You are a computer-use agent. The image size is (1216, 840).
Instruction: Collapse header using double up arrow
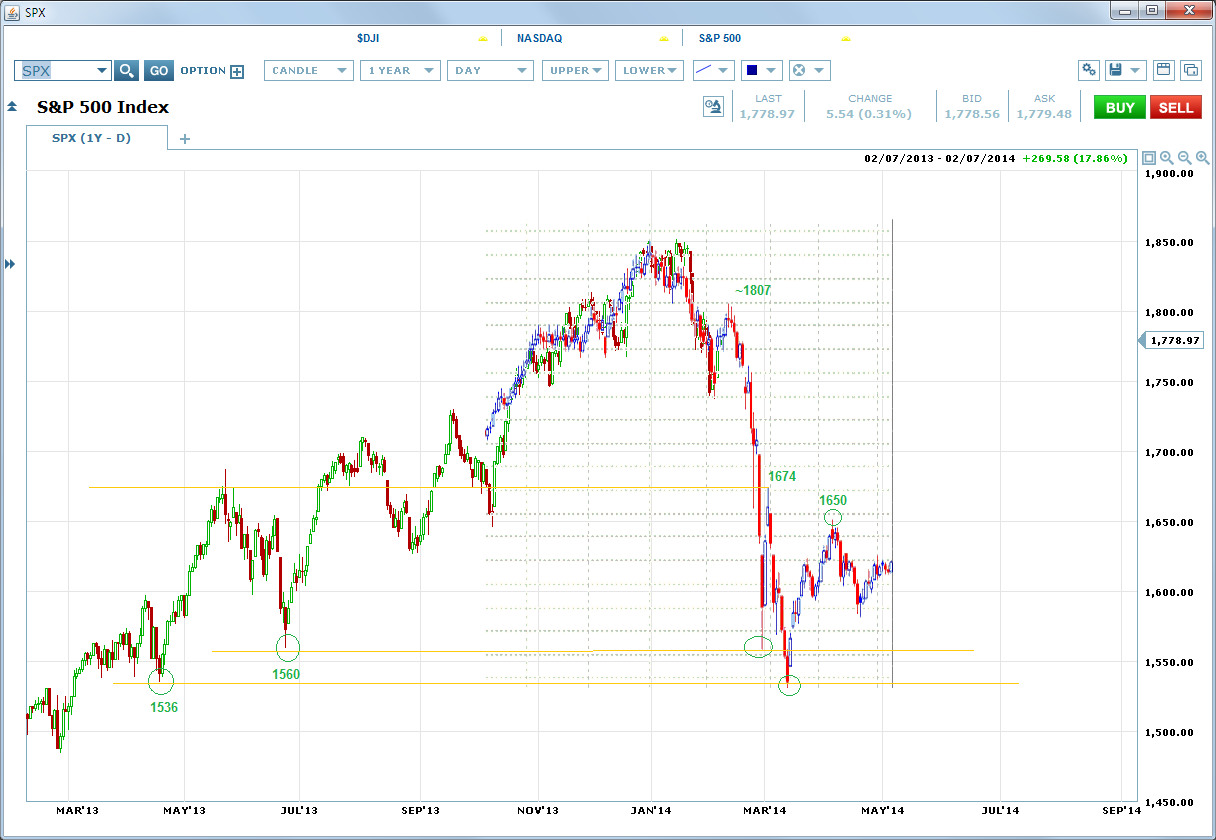pos(12,107)
